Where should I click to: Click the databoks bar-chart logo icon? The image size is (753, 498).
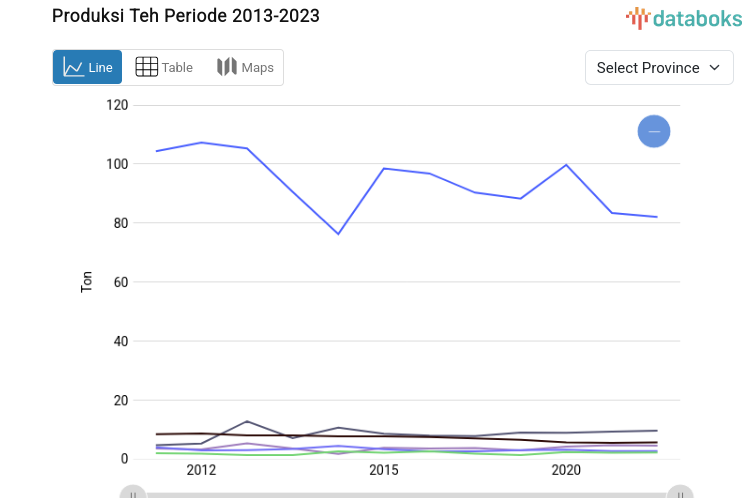click(638, 17)
